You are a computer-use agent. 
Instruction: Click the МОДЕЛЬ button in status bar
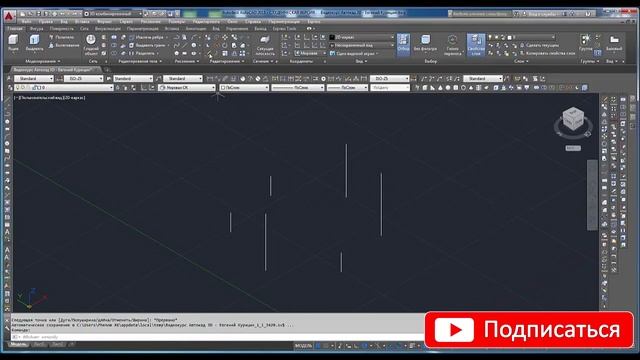(x=303, y=346)
